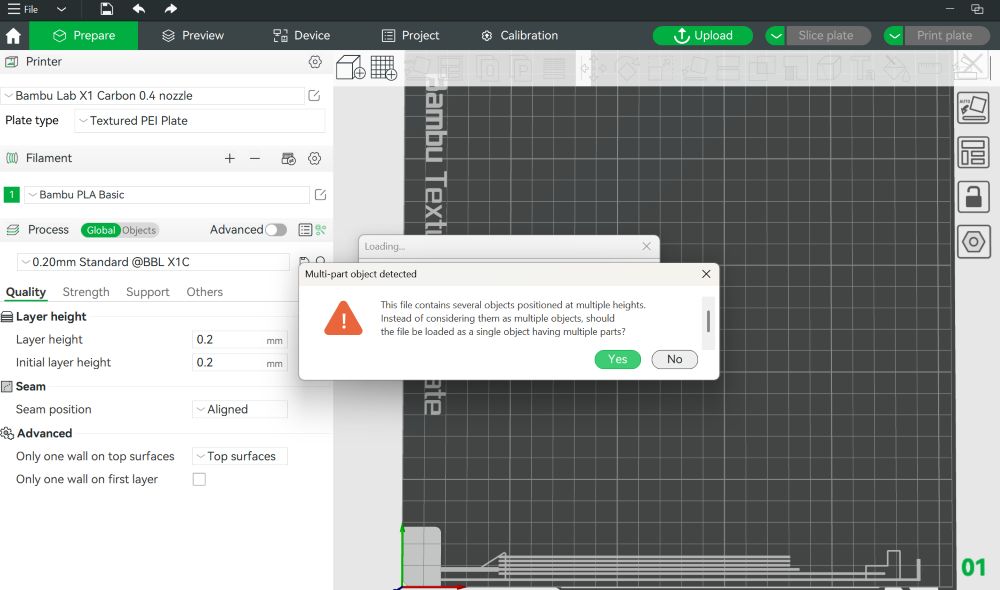Switch to the Preview tab

[x=193, y=36]
